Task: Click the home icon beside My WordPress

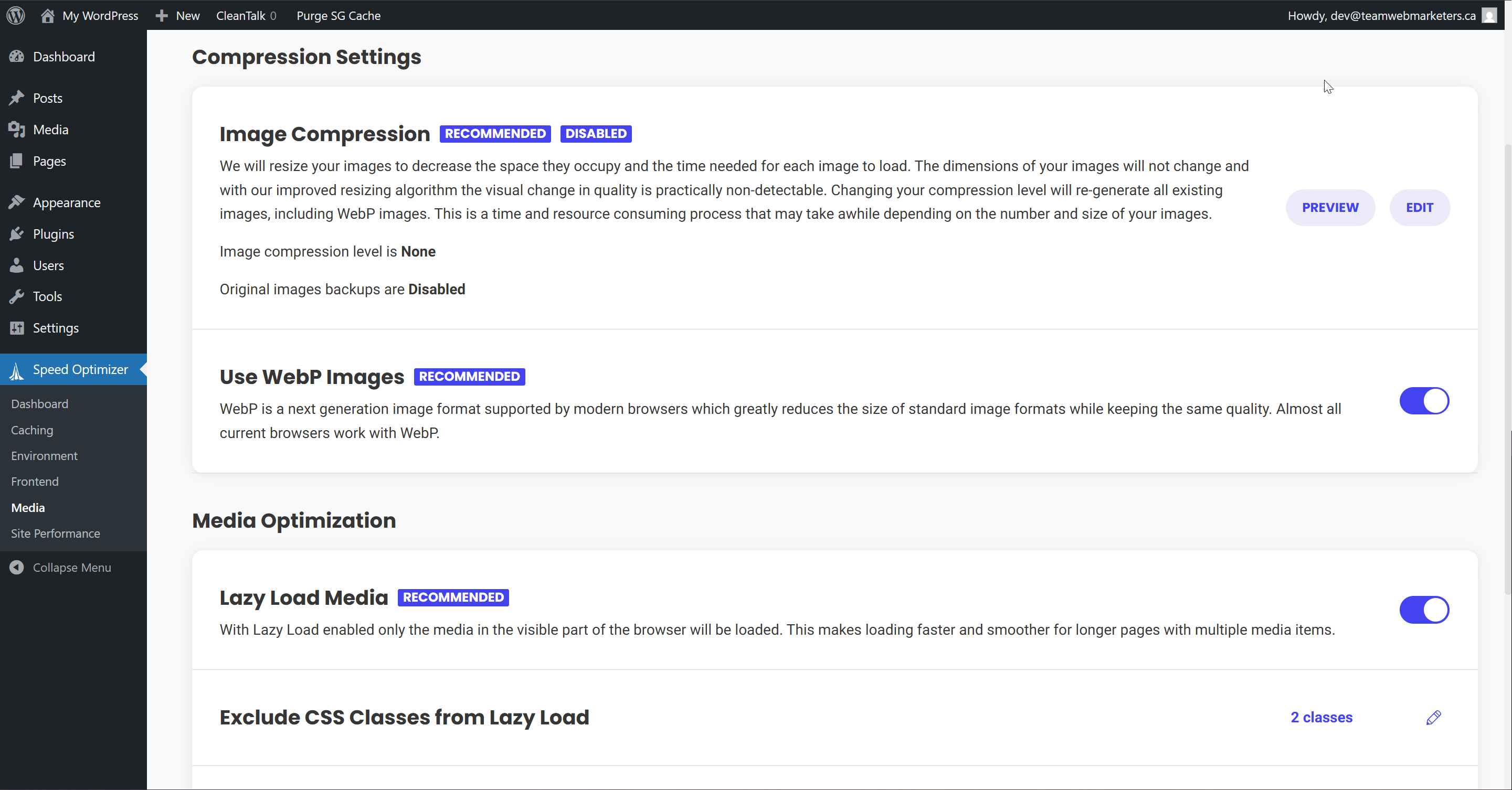Action: tap(48, 15)
